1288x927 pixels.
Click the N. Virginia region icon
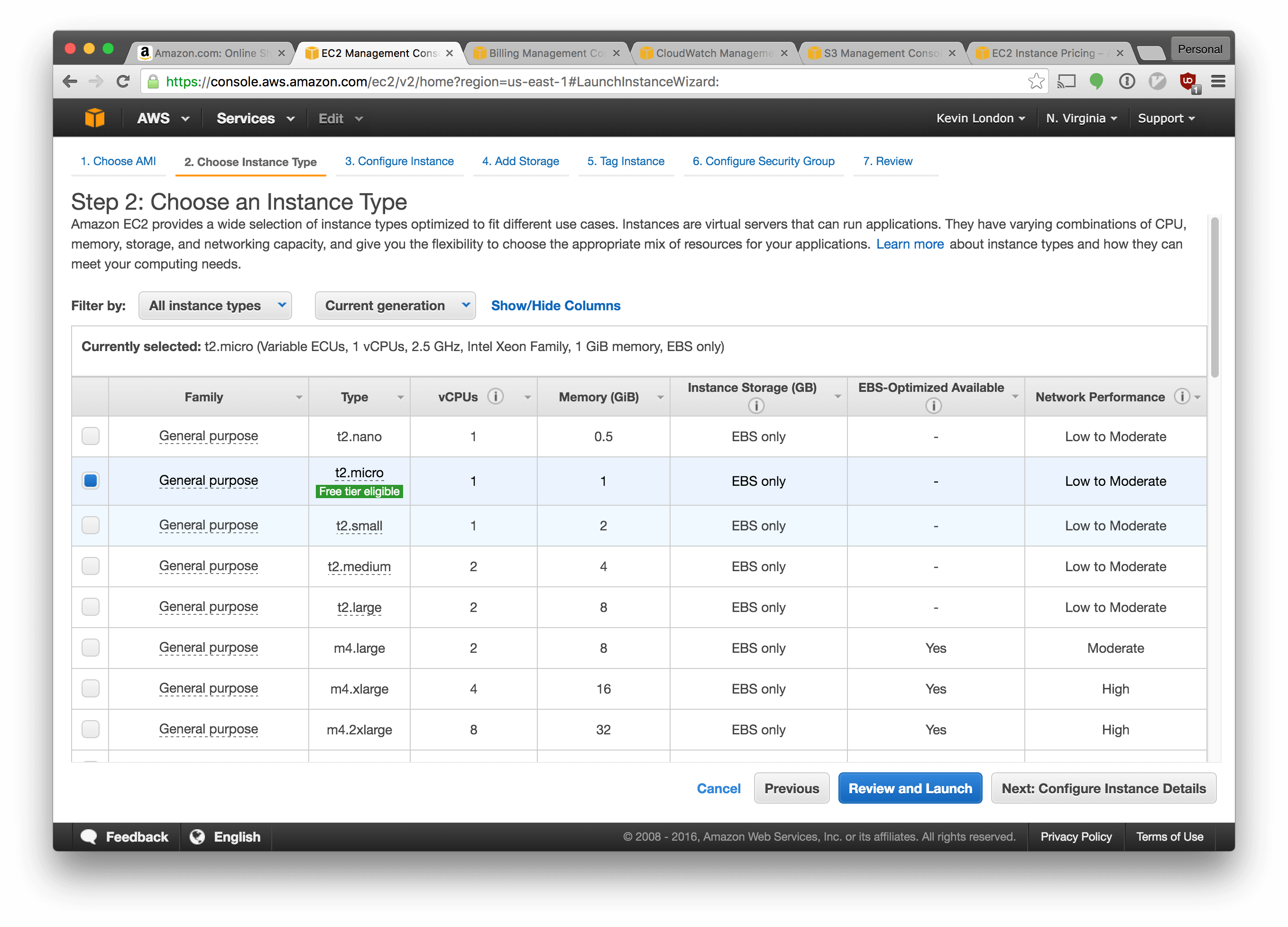coord(1080,118)
